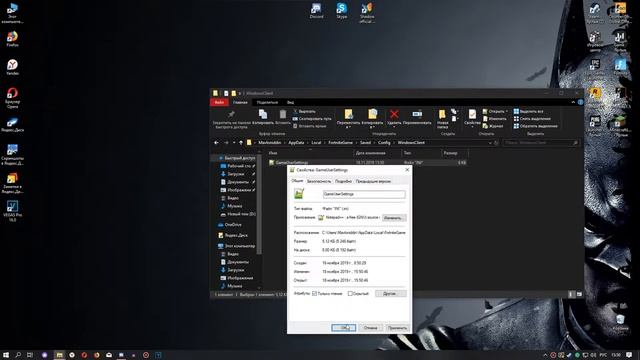Click Cancel (Отмена) button in properties dialog
The height and width of the screenshot is (360, 640).
tap(371, 328)
